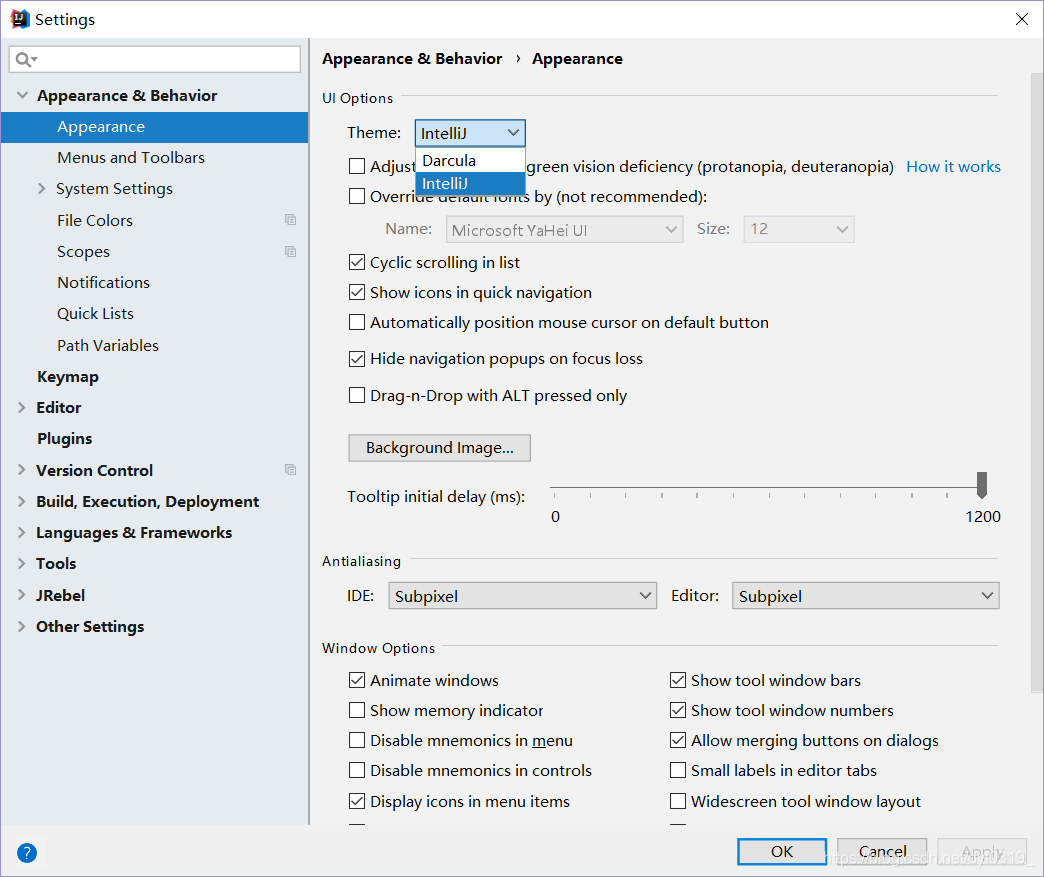Select Darcula theme from list
This screenshot has height=877, width=1044.
(x=470, y=160)
